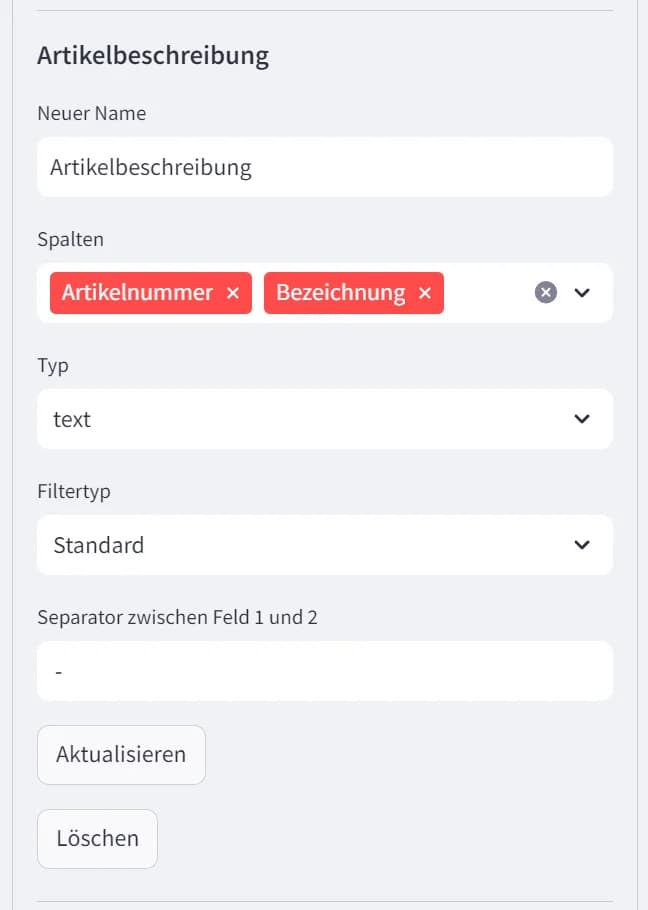Screen dimensions: 648x910
Task: Select the Artikelnummer tag text
Action: (137, 293)
